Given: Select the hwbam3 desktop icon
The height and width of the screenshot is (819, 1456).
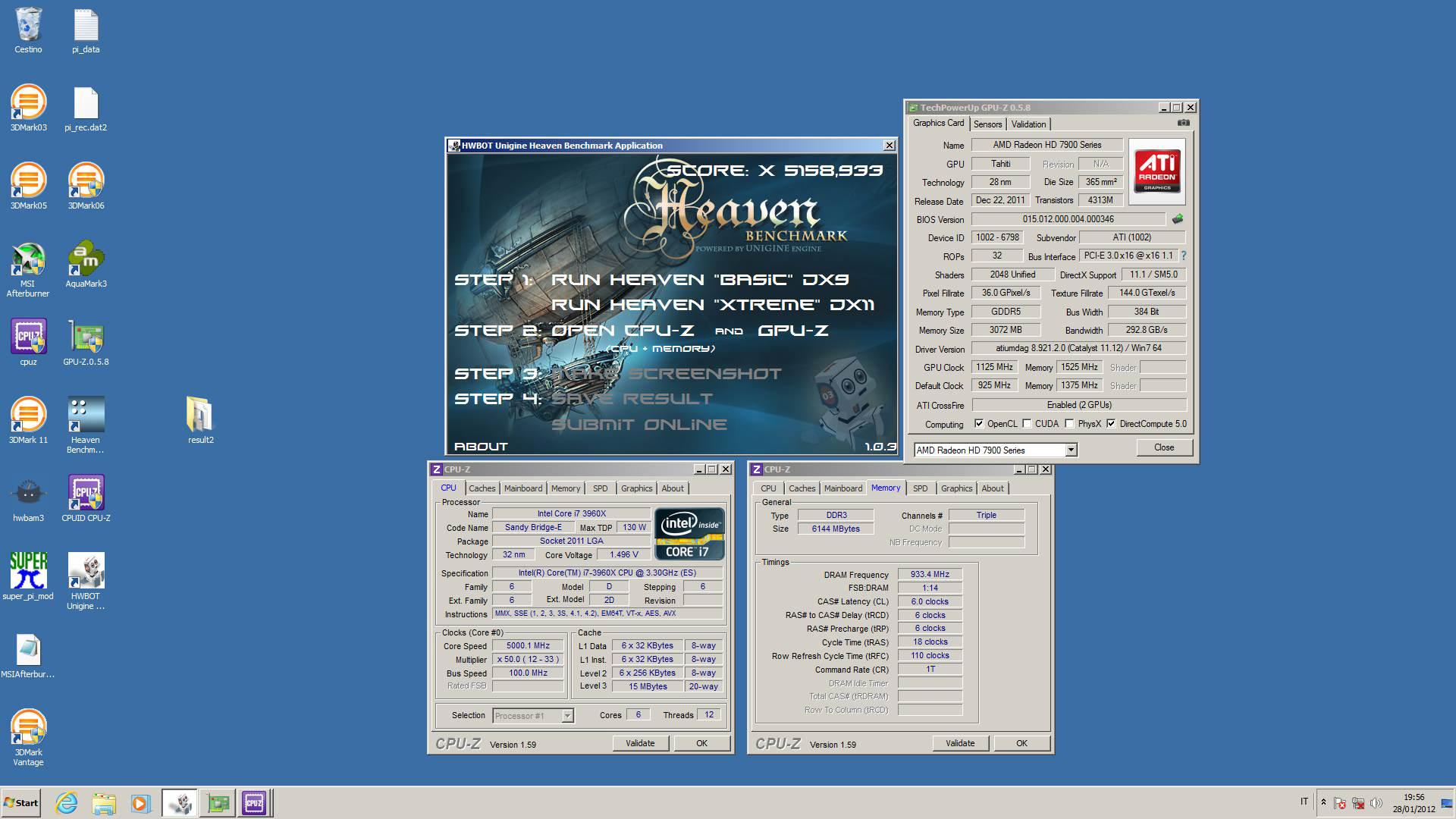Looking at the screenshot, I should [28, 498].
